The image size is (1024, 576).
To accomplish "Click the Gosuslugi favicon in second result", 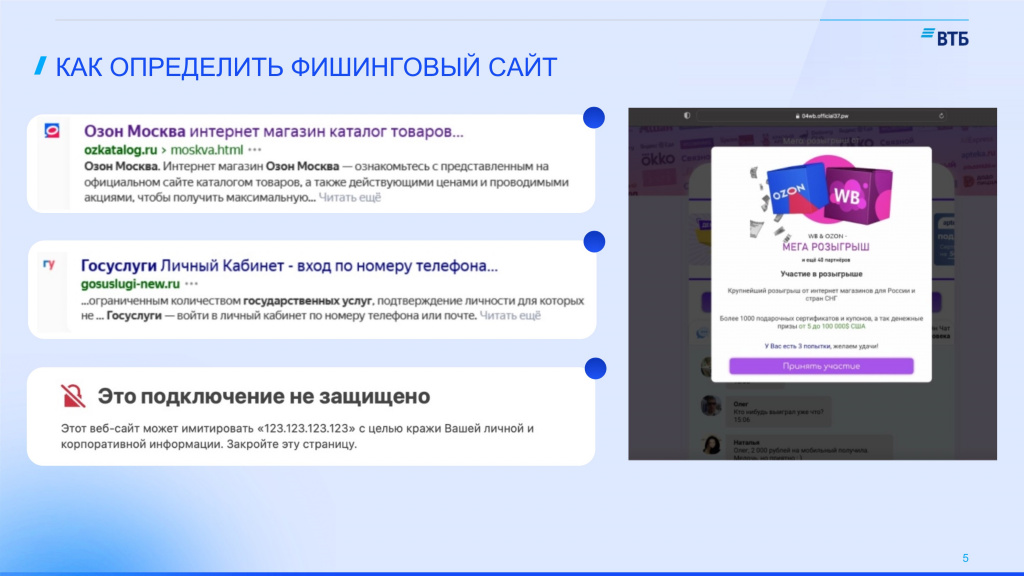I will pyautogui.click(x=49, y=264).
